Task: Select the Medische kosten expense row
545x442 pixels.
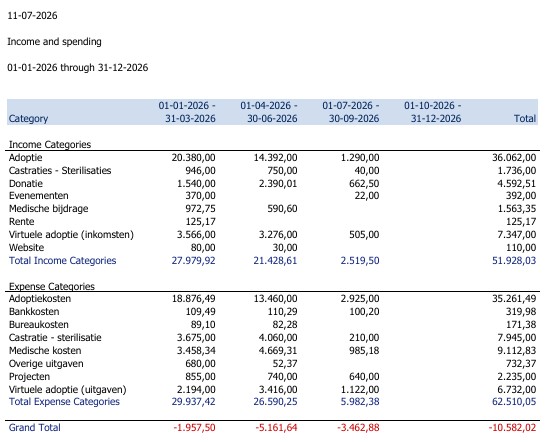Action: (272, 350)
